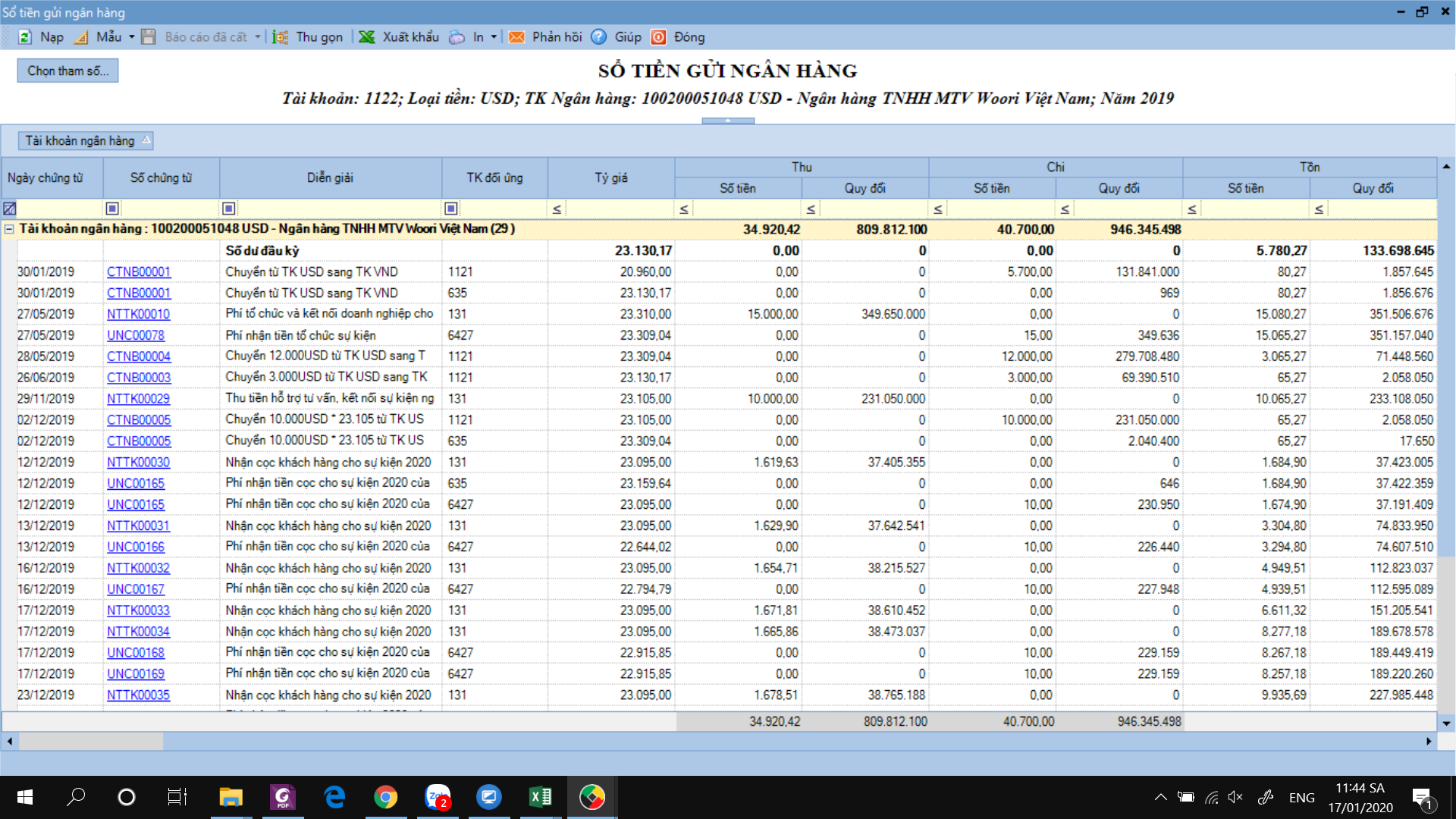Collapse the header panel arrow under title
This screenshot has width=1456, height=819.
coord(728,121)
